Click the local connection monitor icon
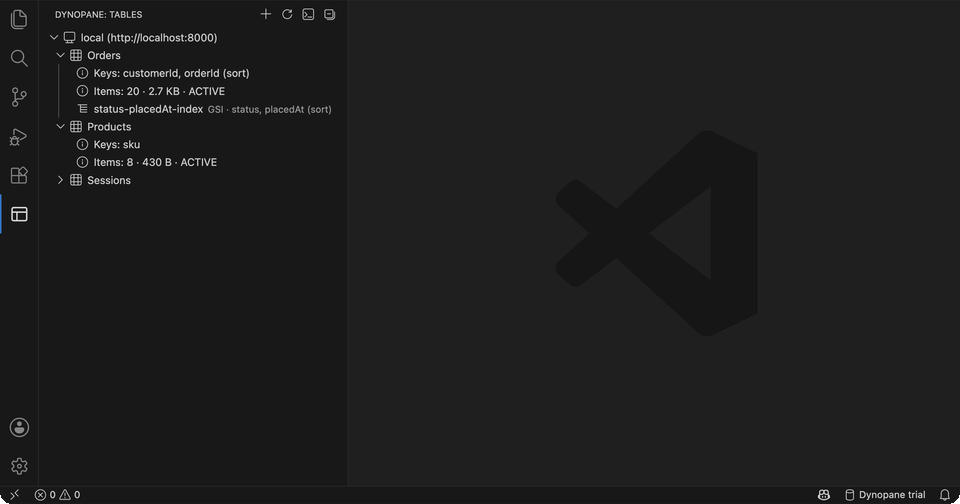 (x=70, y=37)
